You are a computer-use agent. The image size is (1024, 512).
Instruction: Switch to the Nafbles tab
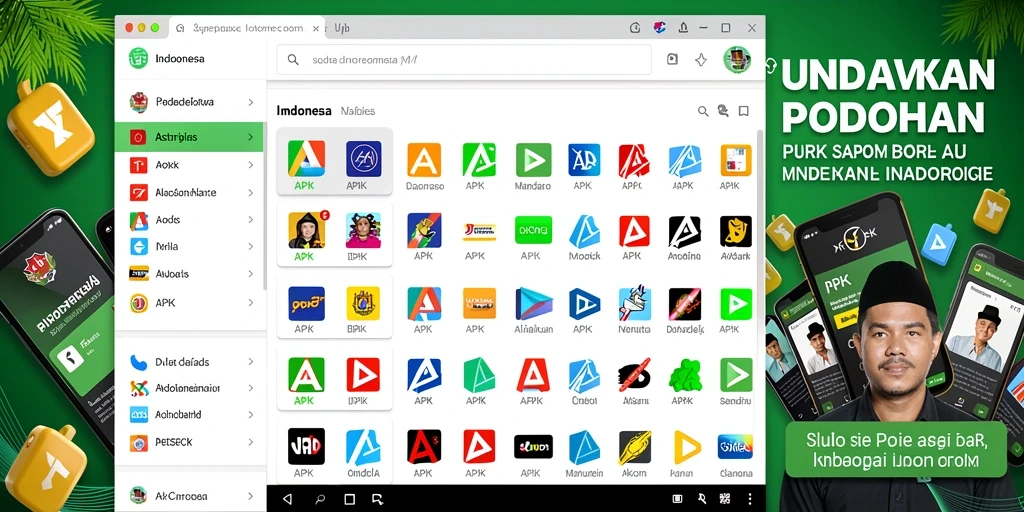(358, 111)
